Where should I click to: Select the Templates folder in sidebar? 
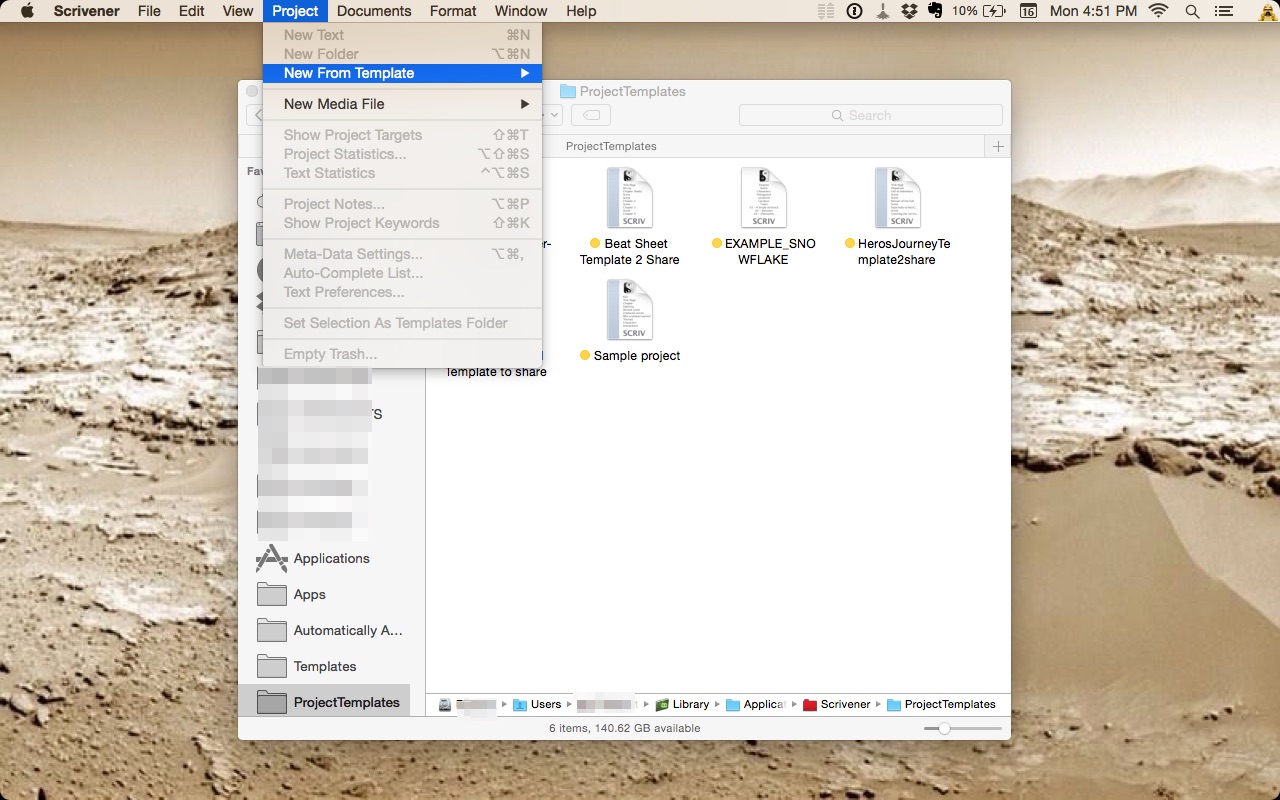324,667
